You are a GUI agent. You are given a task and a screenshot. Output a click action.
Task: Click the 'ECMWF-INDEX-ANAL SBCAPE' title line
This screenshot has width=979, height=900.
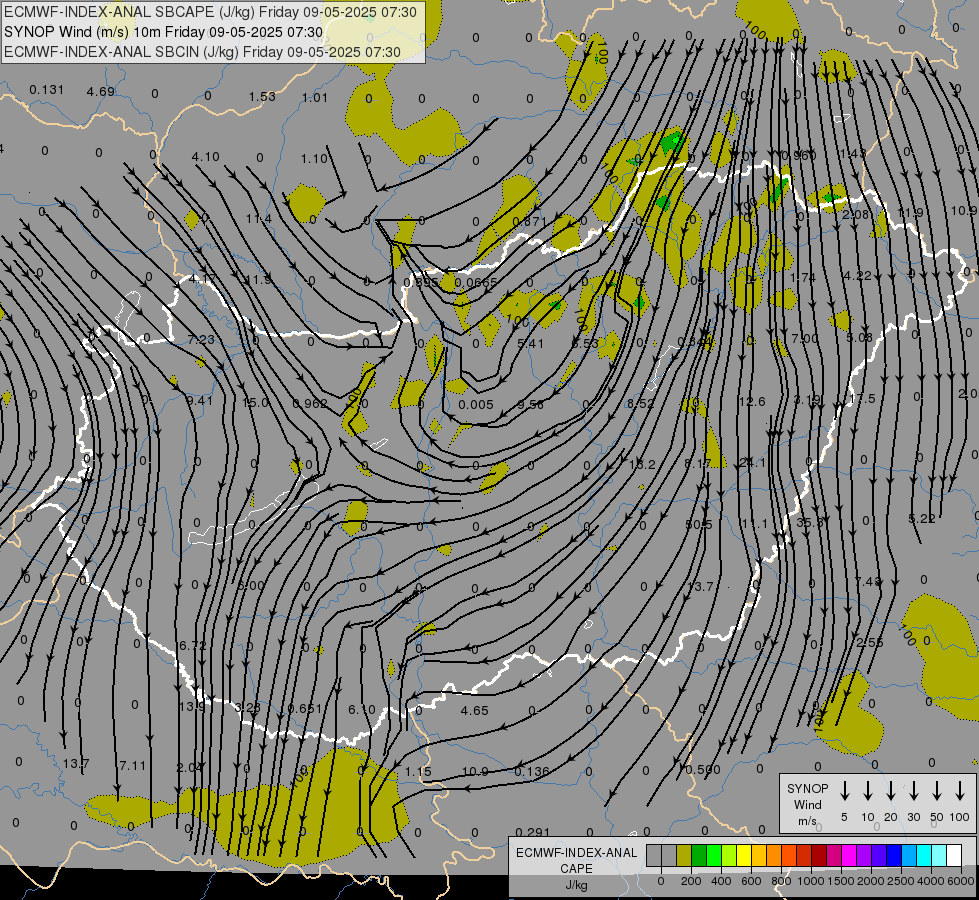(210, 12)
